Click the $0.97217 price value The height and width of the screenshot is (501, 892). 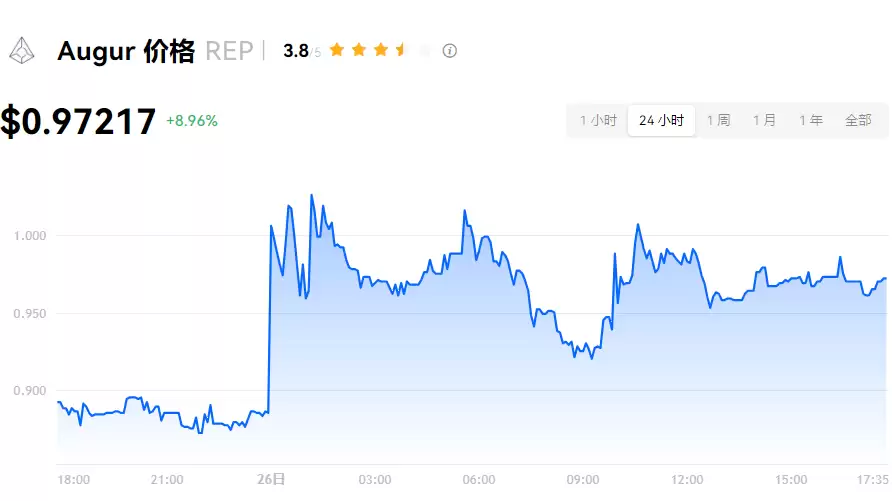point(78,121)
